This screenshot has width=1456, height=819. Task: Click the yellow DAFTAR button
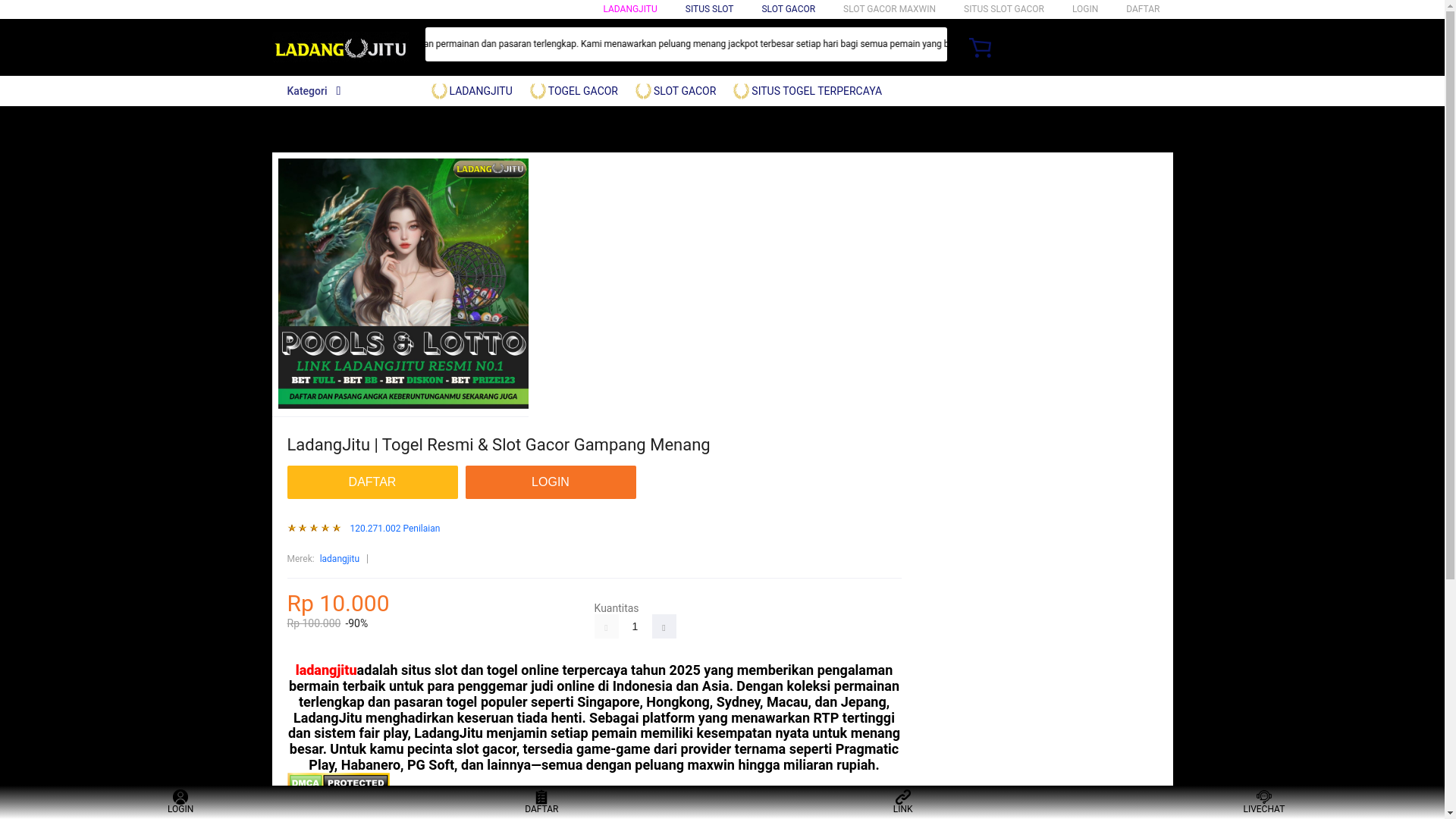372,482
